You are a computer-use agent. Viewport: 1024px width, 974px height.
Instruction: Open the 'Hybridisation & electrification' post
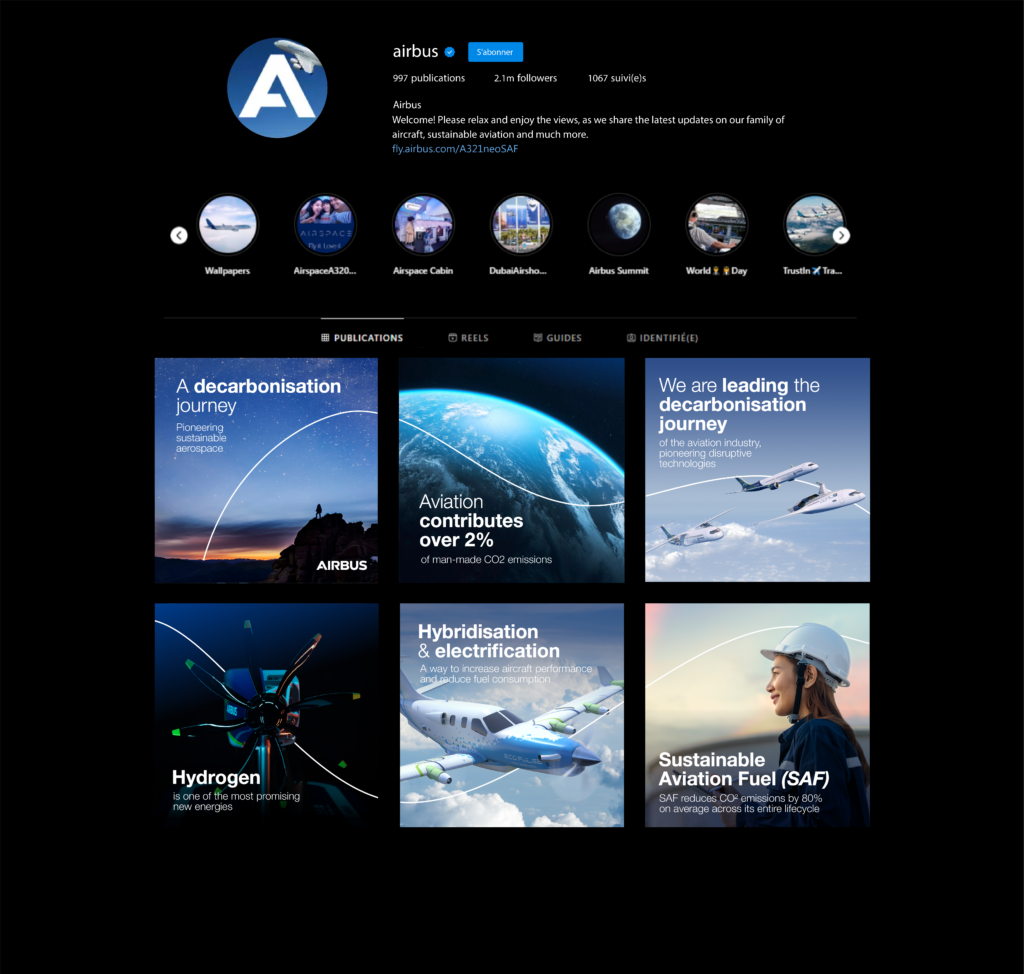click(512, 715)
